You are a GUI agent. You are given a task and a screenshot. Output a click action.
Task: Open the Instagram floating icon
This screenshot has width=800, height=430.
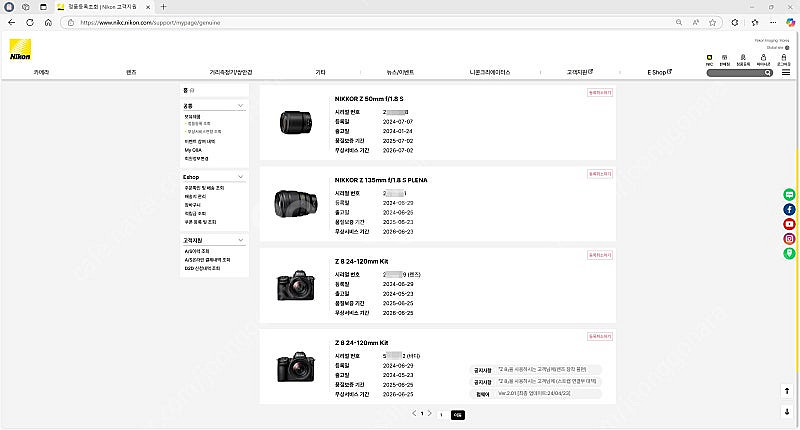tap(789, 239)
